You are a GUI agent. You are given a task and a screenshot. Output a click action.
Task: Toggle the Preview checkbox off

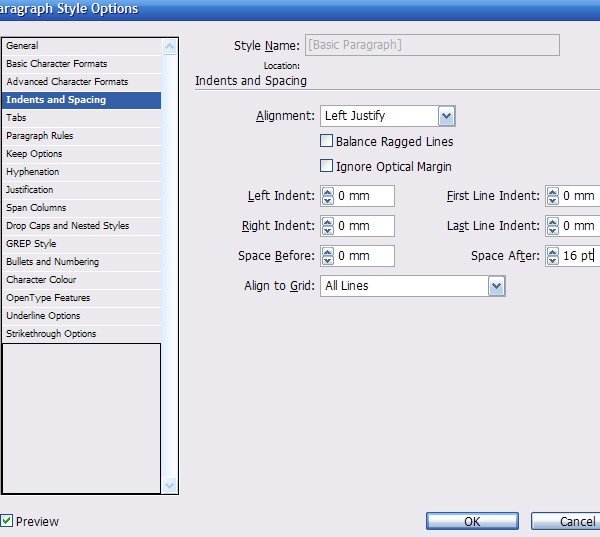[7, 521]
